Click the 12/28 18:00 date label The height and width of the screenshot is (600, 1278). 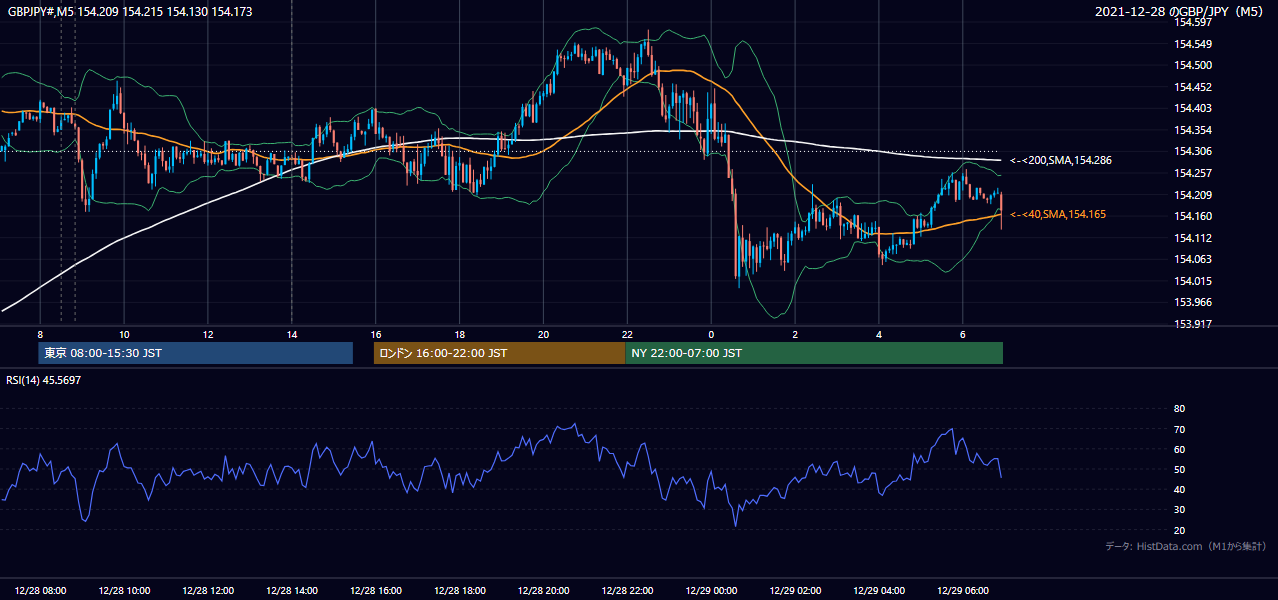[x=460, y=590]
